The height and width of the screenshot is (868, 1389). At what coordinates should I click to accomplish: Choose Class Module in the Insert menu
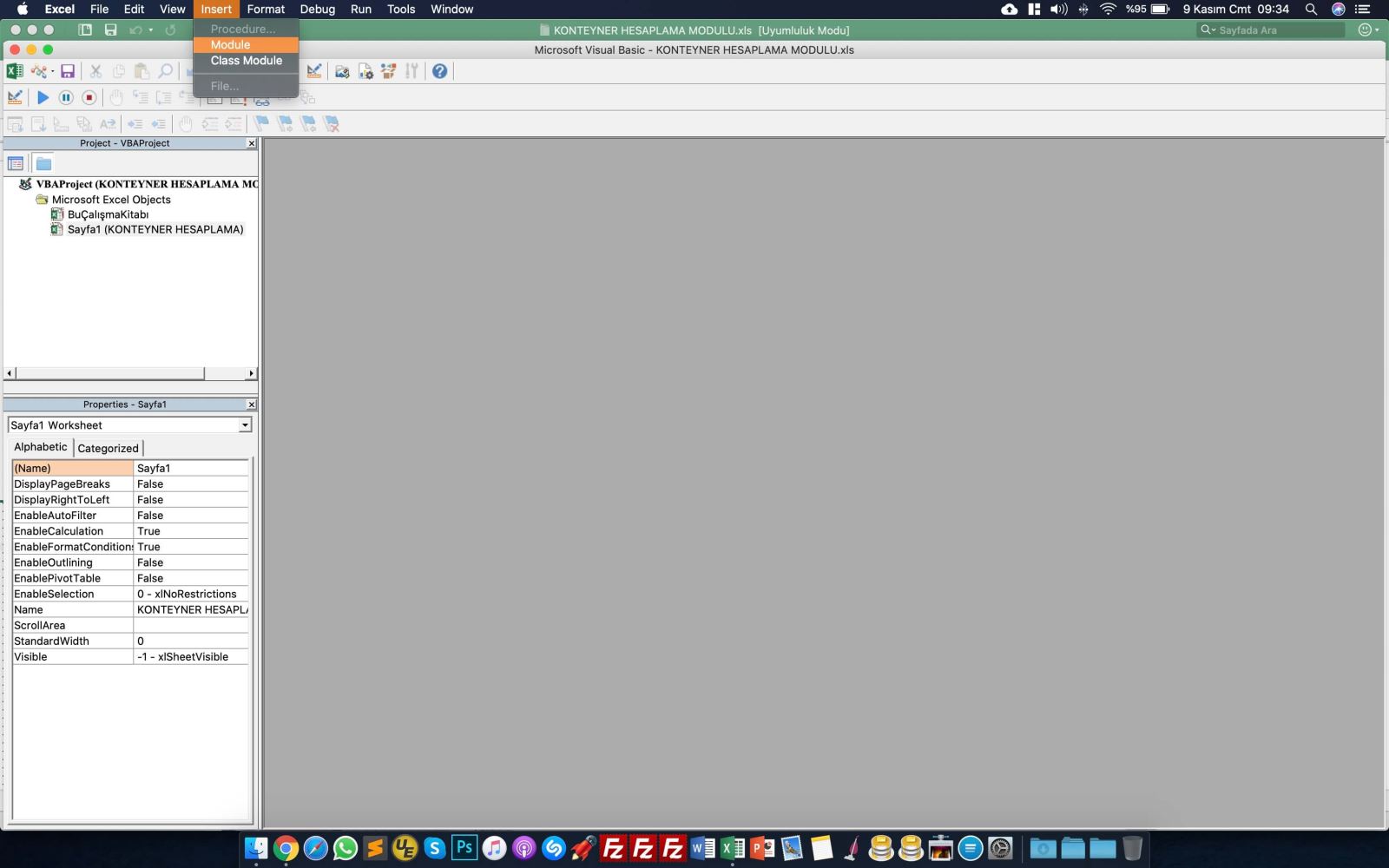click(x=246, y=61)
